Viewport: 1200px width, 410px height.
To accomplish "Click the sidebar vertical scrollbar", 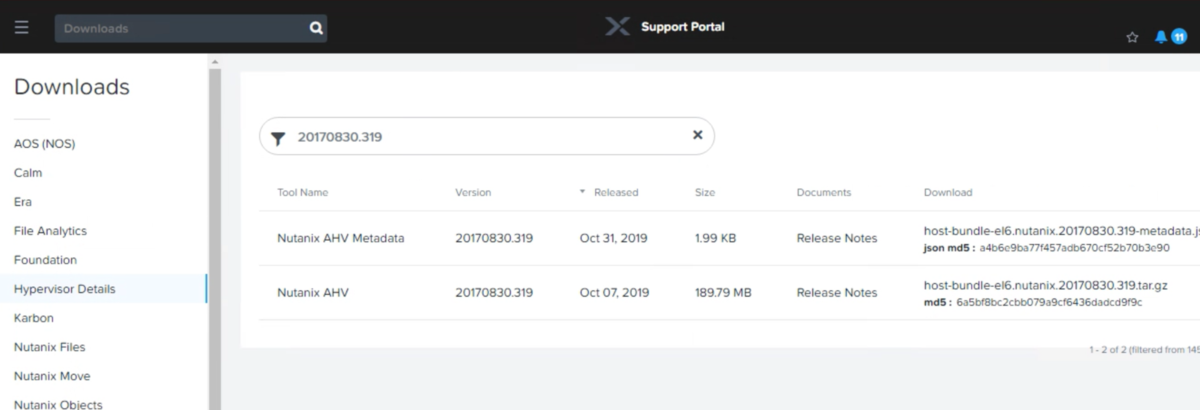I will pyautogui.click(x=214, y=237).
